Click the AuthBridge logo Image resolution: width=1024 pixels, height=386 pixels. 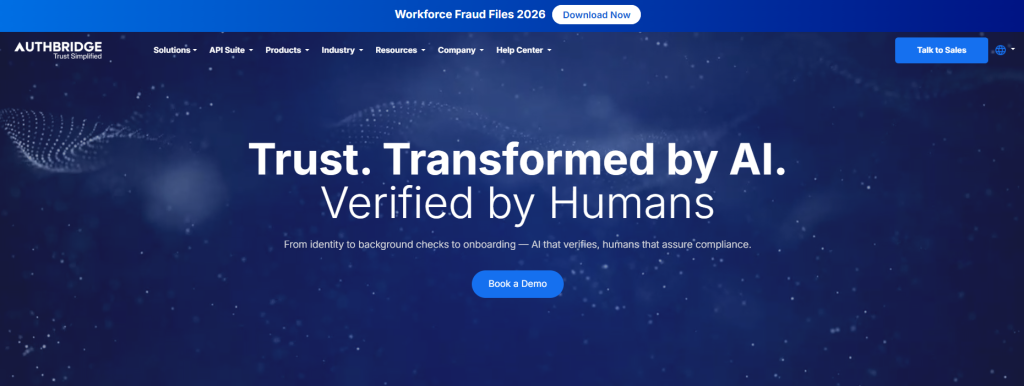[x=58, y=51]
